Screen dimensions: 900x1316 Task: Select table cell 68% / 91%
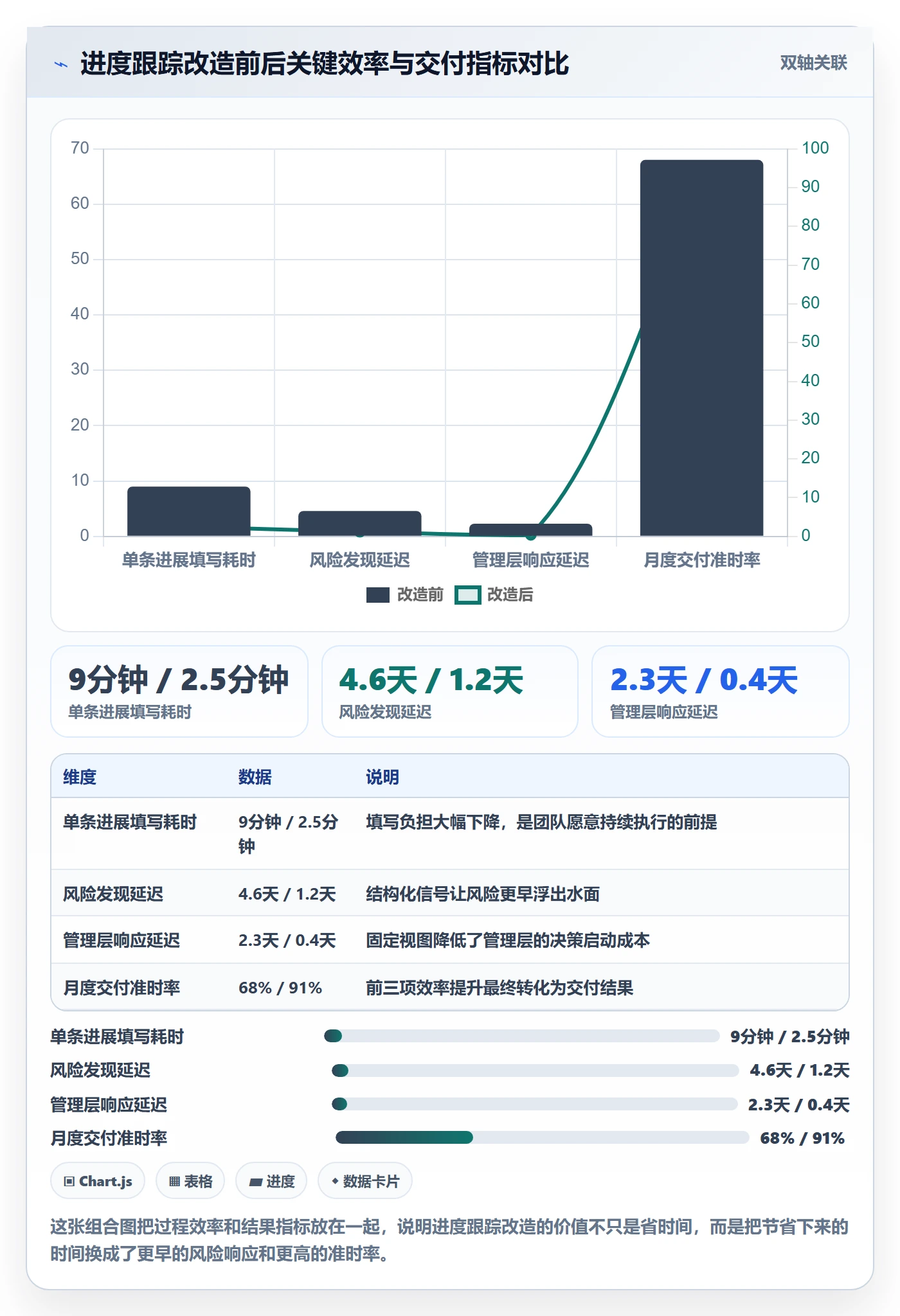280,988
